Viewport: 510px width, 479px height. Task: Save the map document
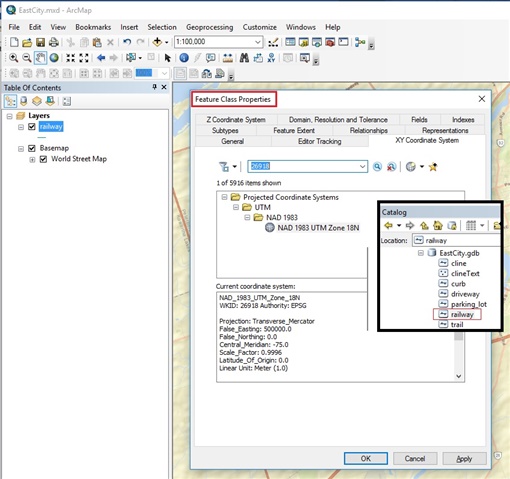40,42
